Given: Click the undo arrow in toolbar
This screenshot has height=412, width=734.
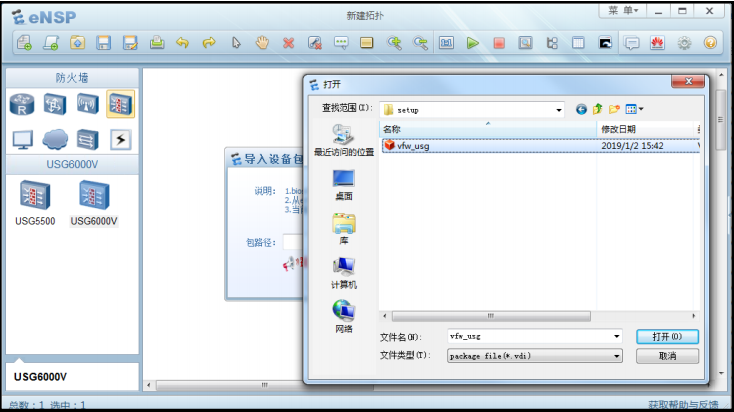Looking at the screenshot, I should (182, 43).
